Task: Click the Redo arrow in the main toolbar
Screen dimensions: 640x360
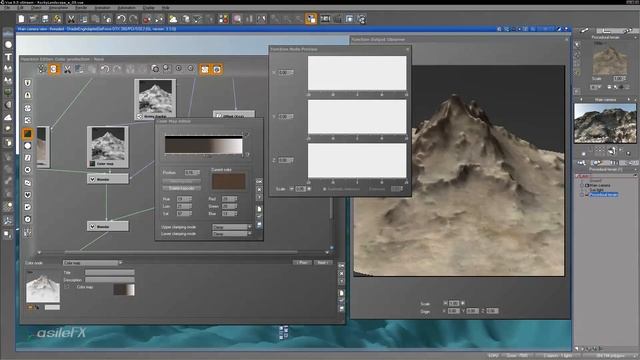Action: 133,19
